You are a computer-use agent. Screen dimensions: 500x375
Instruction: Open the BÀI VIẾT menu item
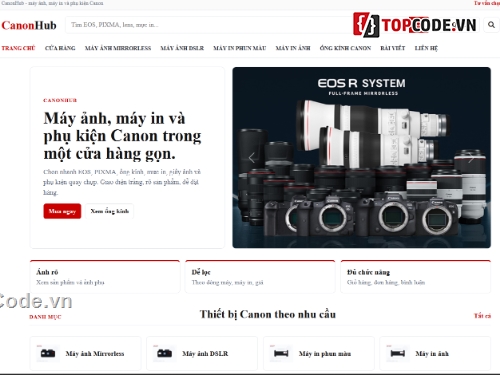tap(393, 48)
